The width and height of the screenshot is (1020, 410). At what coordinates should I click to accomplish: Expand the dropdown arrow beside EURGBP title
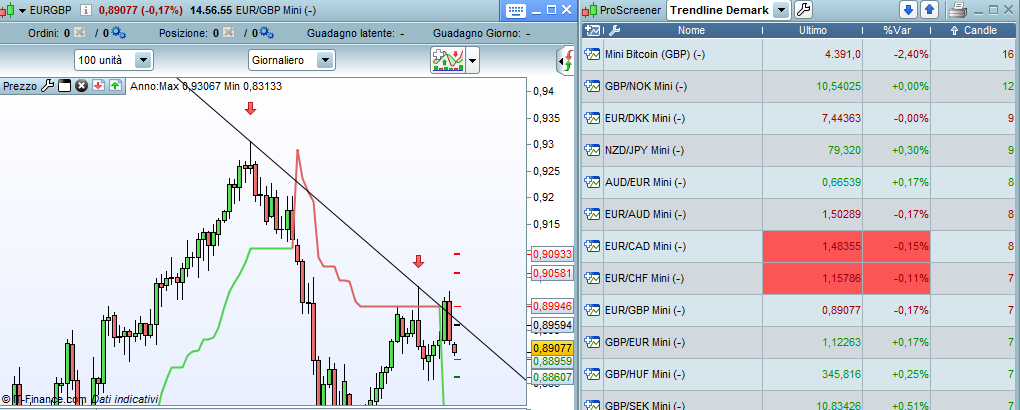pyautogui.click(x=21, y=10)
